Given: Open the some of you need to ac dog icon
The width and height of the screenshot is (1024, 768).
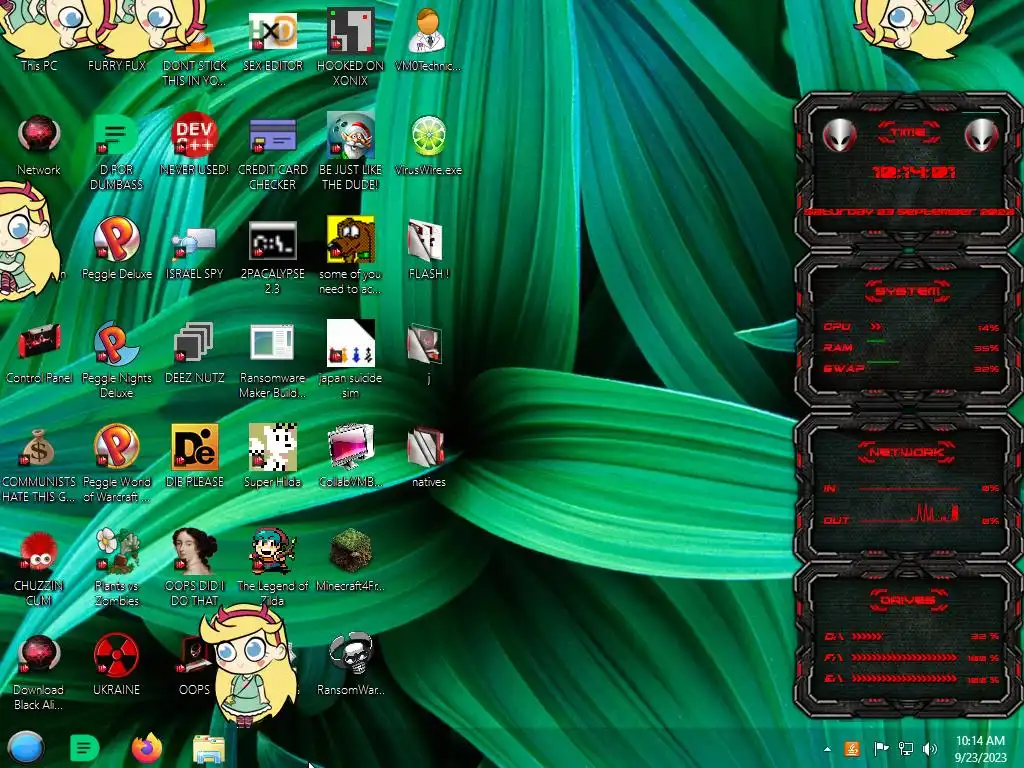Looking at the screenshot, I should pyautogui.click(x=351, y=240).
